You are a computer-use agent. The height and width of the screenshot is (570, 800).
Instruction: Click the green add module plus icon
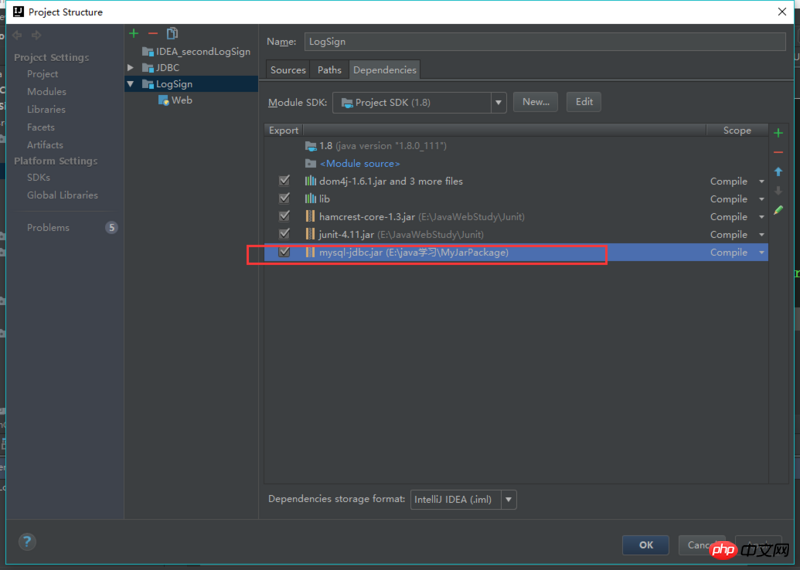point(134,34)
